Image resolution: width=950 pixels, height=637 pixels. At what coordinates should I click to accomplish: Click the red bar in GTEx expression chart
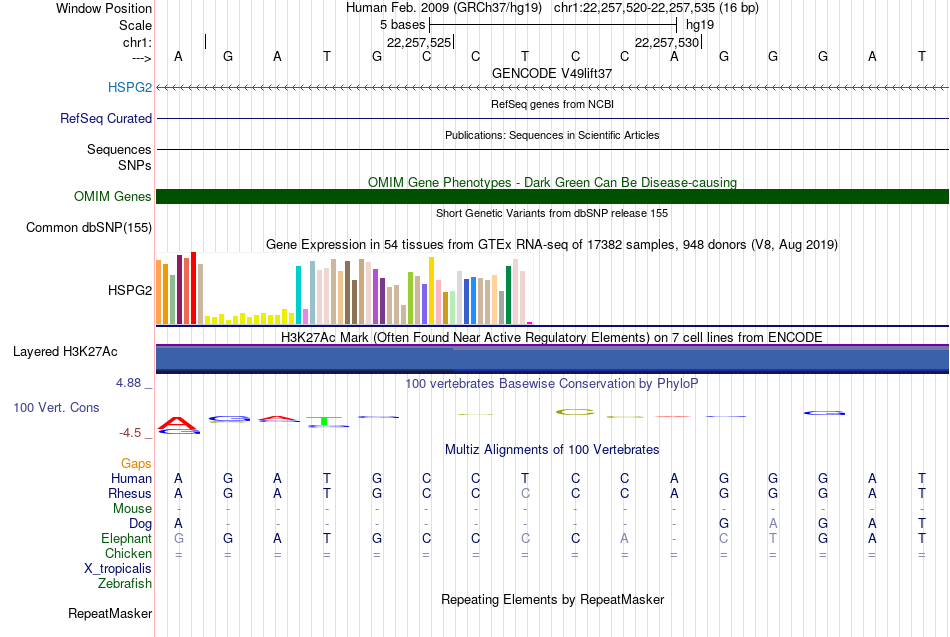point(193,288)
